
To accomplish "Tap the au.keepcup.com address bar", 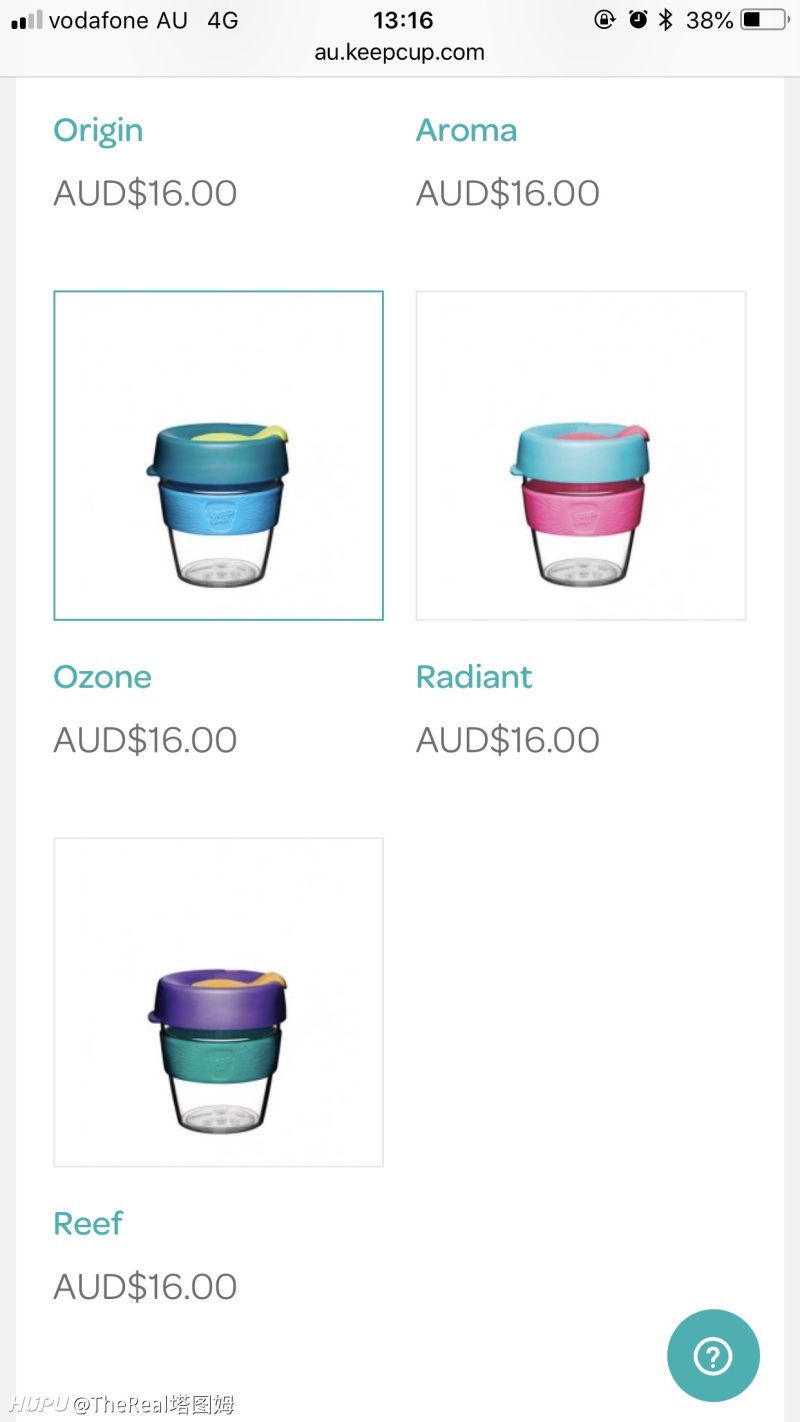I will pyautogui.click(x=400, y=53).
